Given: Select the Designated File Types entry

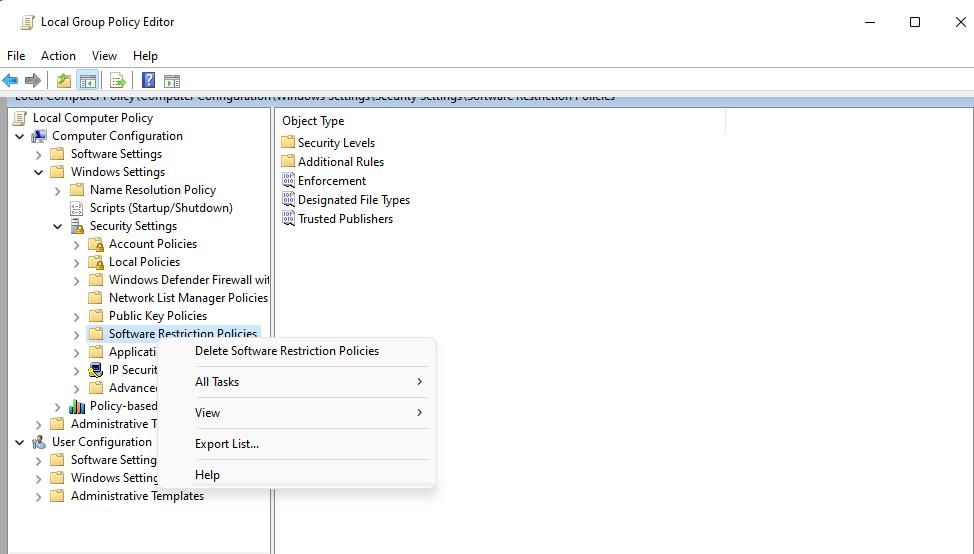Looking at the screenshot, I should 354,200.
